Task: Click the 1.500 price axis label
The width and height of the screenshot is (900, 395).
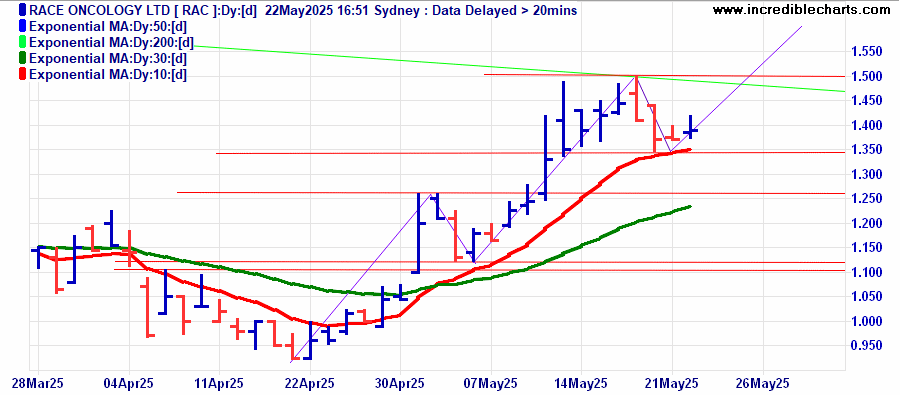Action: pyautogui.click(x=866, y=77)
